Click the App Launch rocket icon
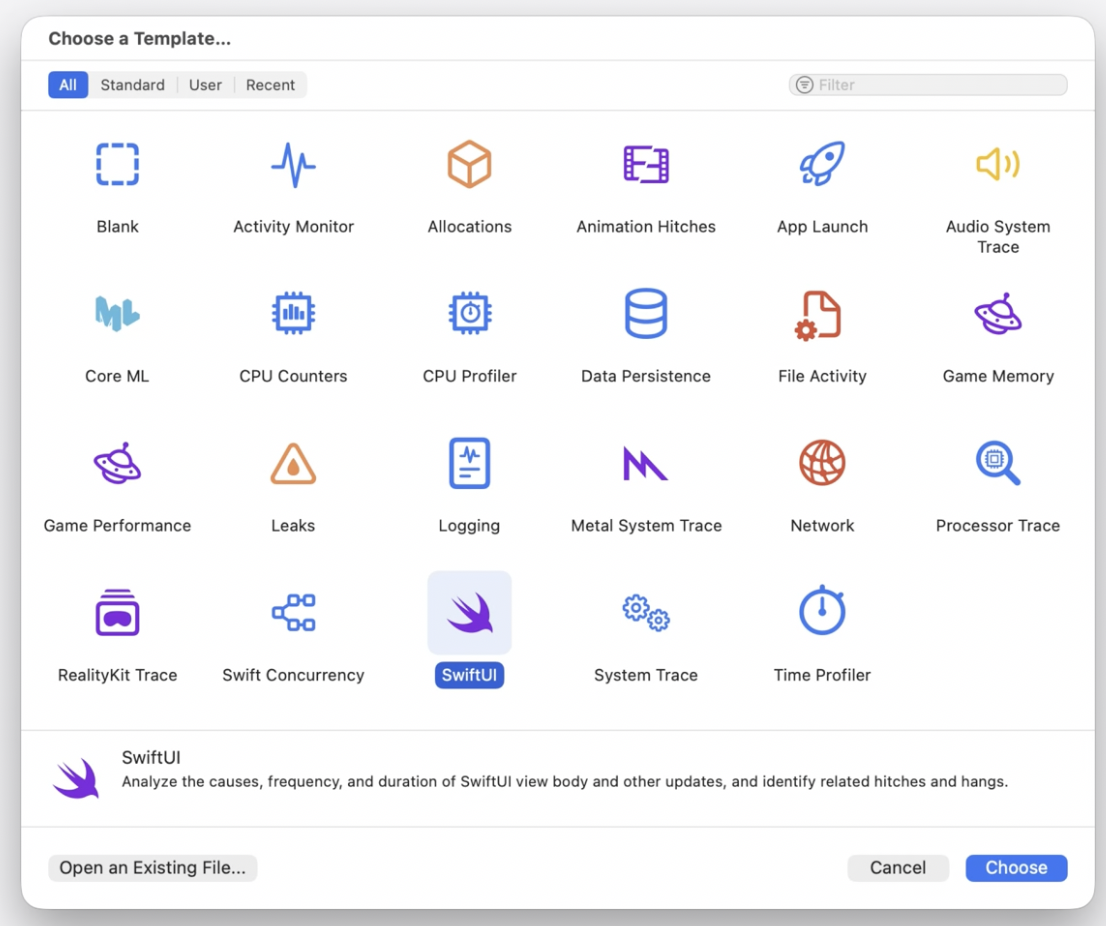The width and height of the screenshot is (1106, 926). (x=822, y=164)
